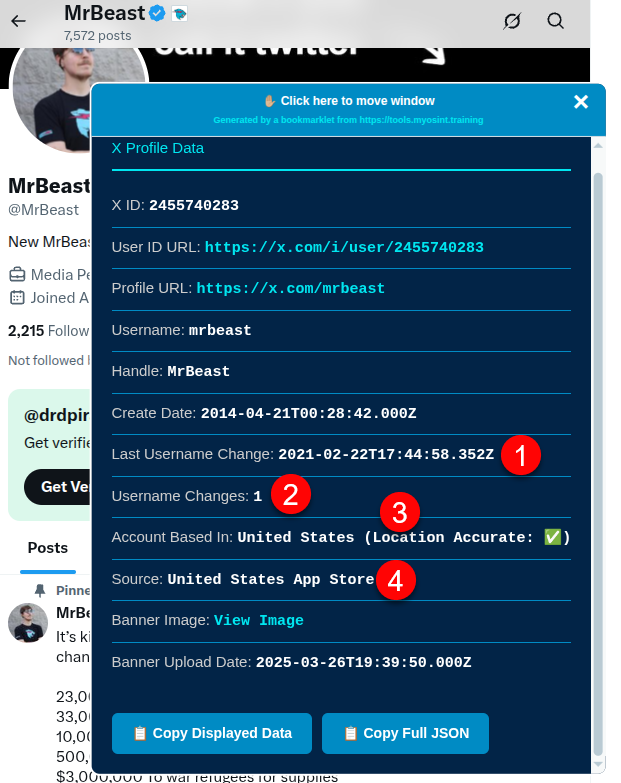
Task: Close the X Profile Data popup
Action: (x=581, y=102)
